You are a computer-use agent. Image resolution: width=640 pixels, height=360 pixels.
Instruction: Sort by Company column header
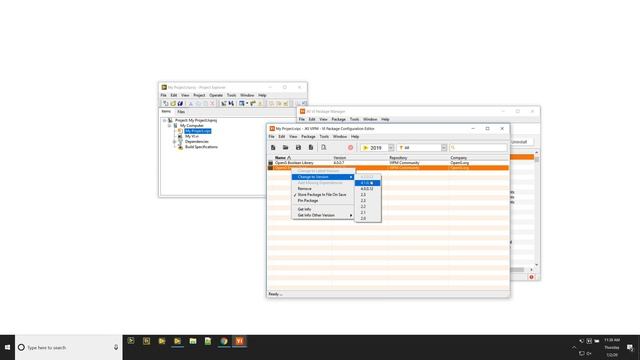point(458,158)
